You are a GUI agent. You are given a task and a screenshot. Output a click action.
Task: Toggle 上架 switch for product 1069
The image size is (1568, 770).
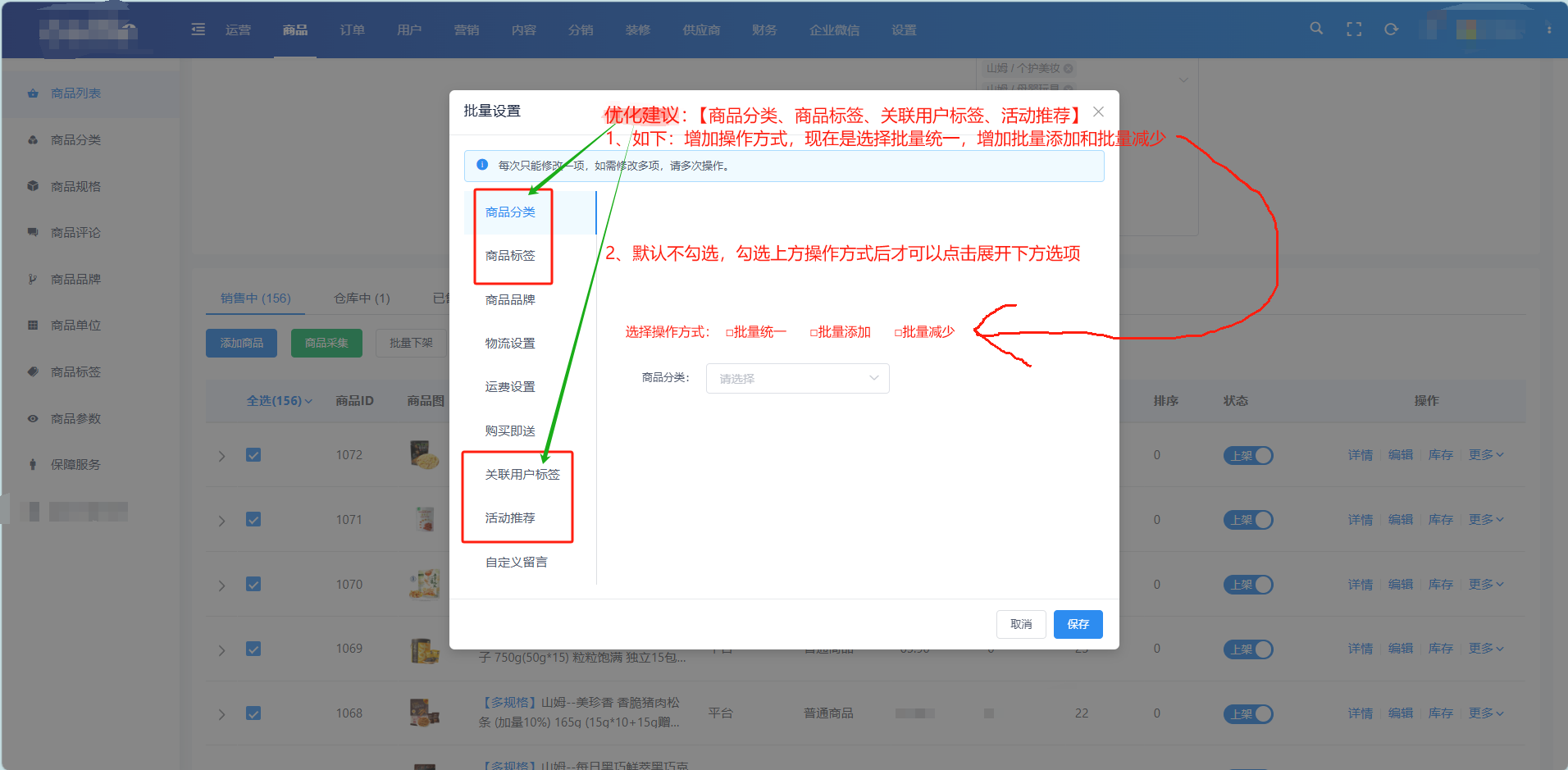click(1247, 649)
